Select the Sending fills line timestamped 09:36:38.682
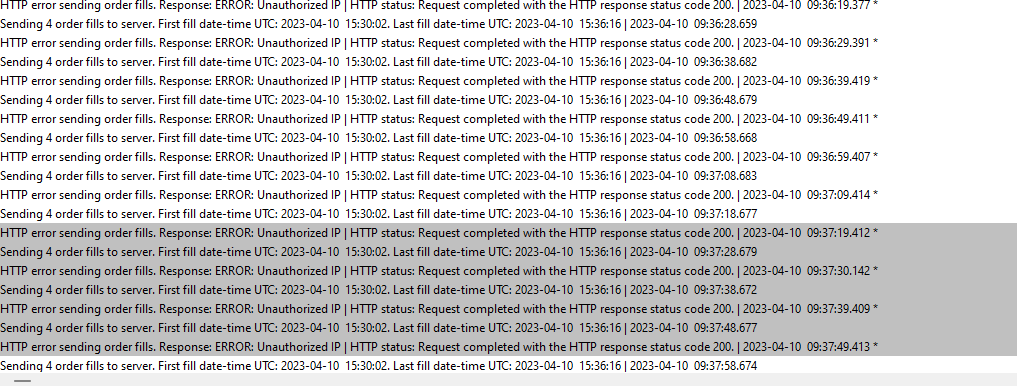Screen dimensions: 1017x386 tap(508, 62)
